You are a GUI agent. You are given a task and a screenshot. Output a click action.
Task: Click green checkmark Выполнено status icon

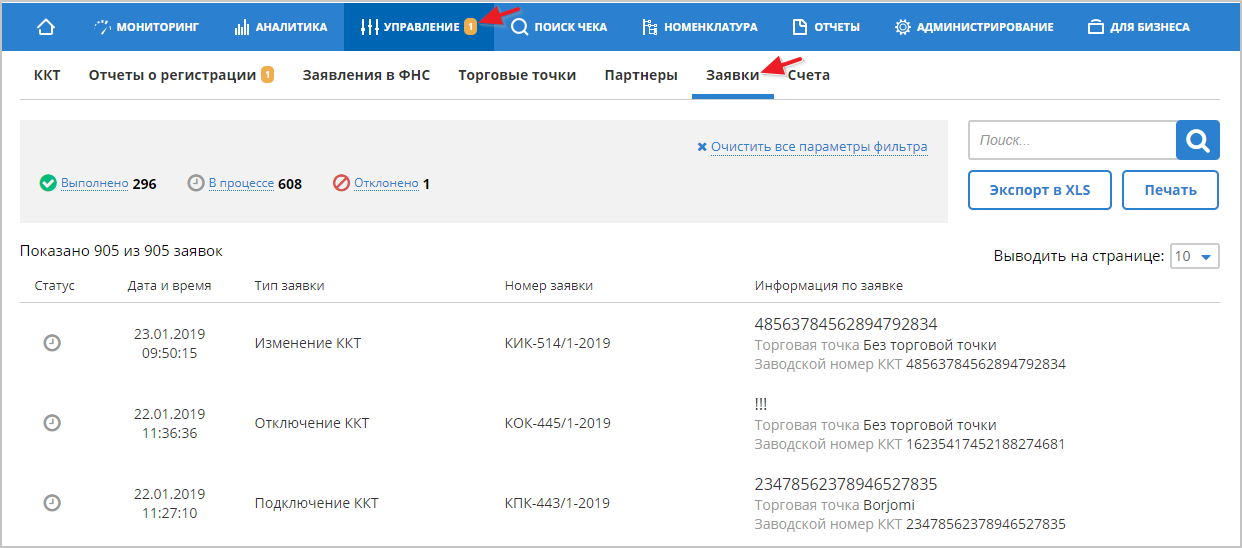[x=47, y=183]
